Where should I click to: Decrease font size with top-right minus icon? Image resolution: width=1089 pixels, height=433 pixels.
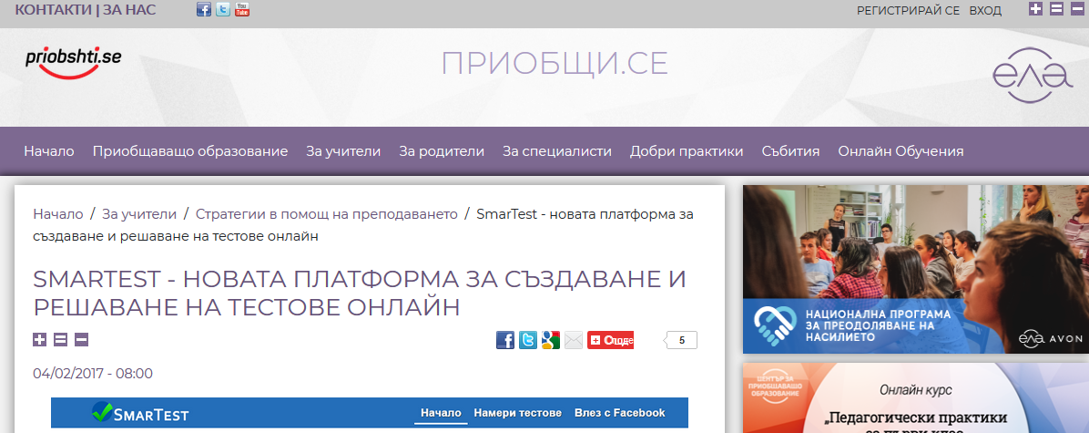point(1076,9)
